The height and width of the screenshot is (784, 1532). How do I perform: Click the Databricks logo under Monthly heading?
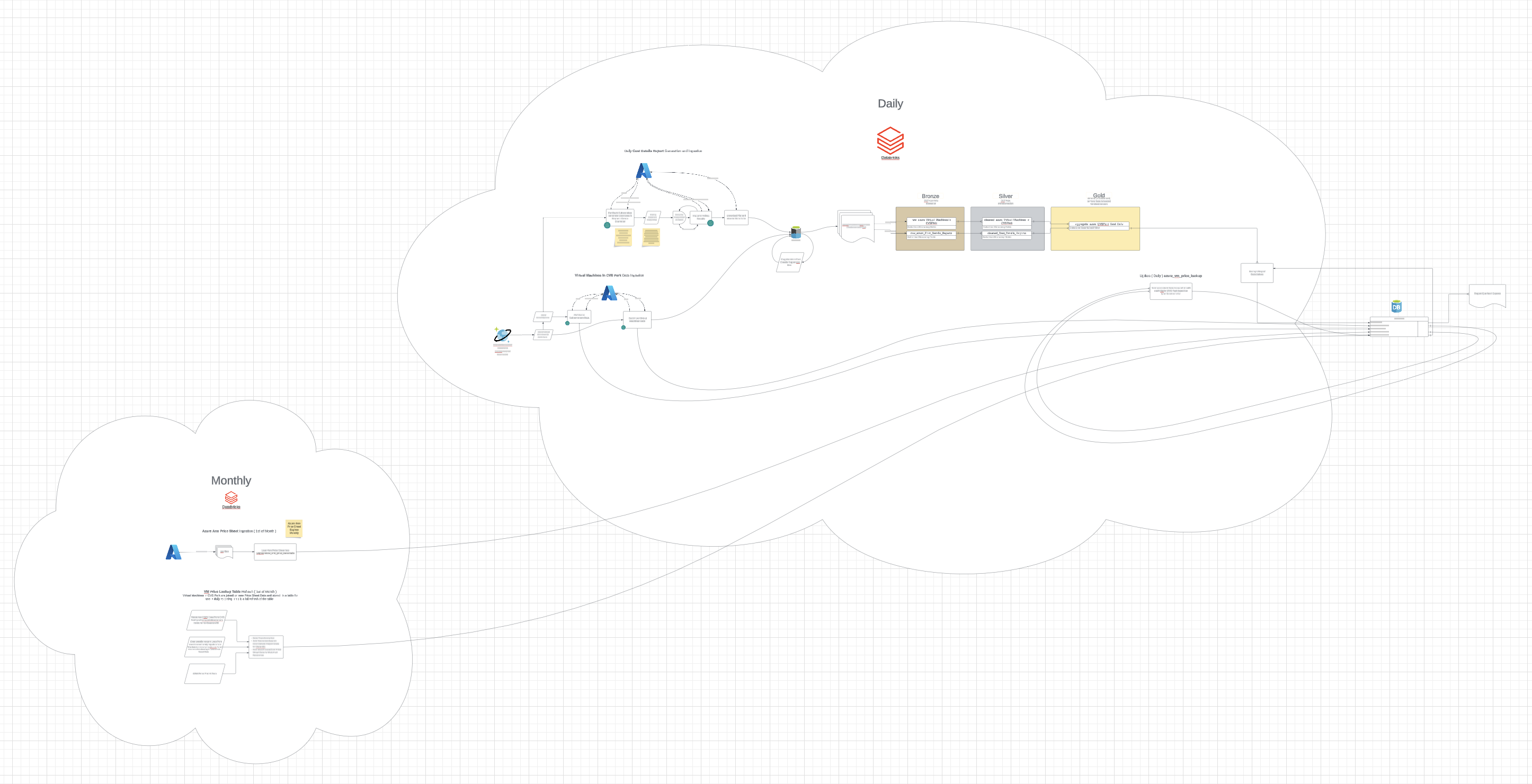coord(231,497)
